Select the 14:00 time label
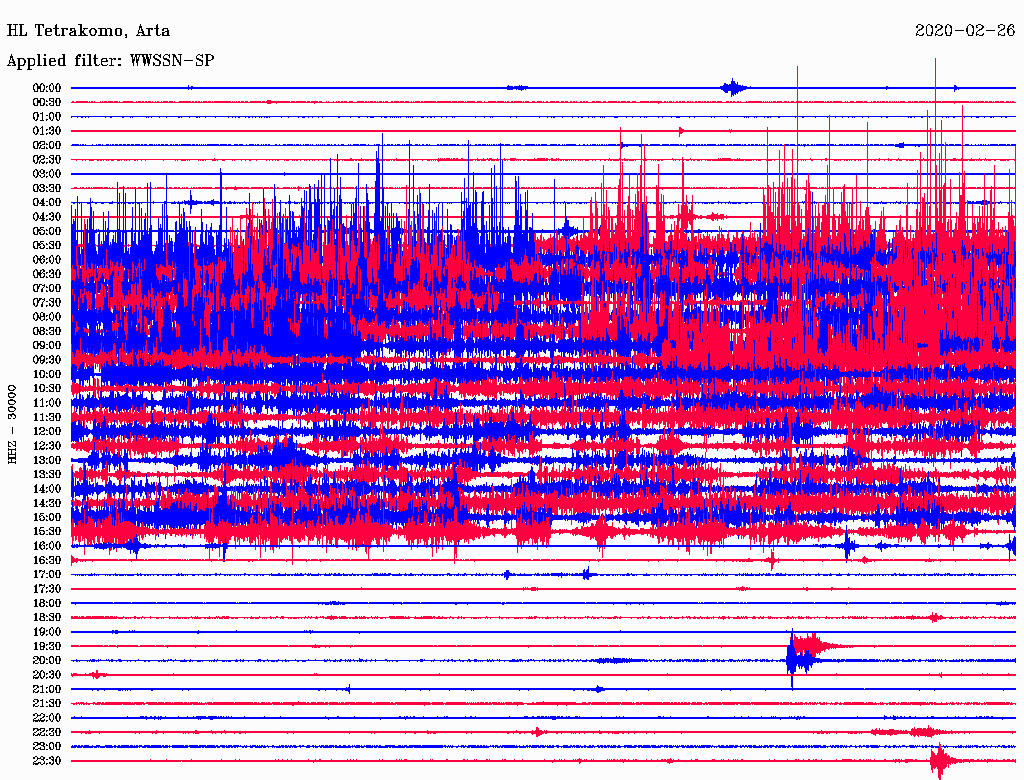The height and width of the screenshot is (780, 1024). pyautogui.click(x=47, y=489)
